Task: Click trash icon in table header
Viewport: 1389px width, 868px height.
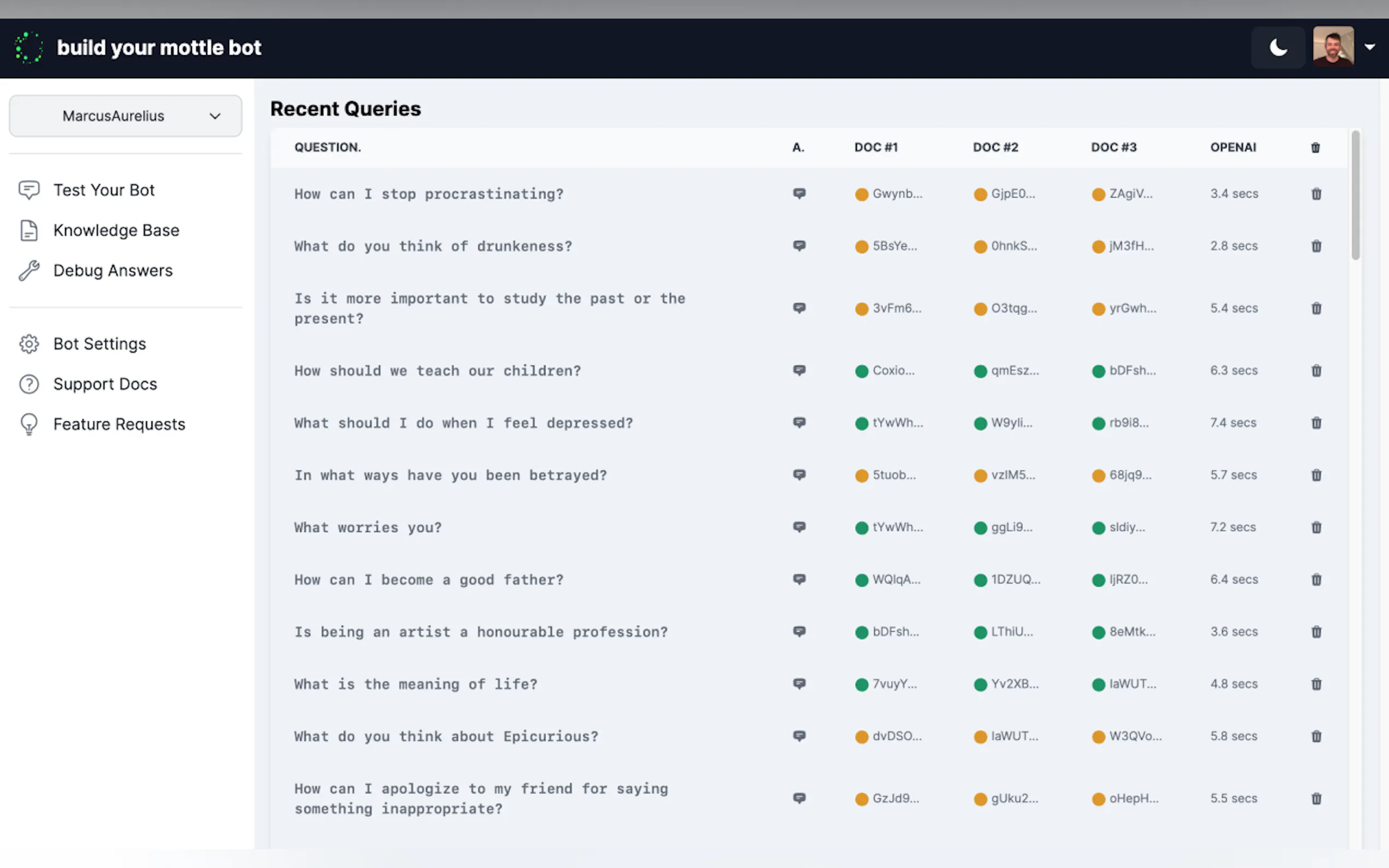Action: tap(1316, 148)
